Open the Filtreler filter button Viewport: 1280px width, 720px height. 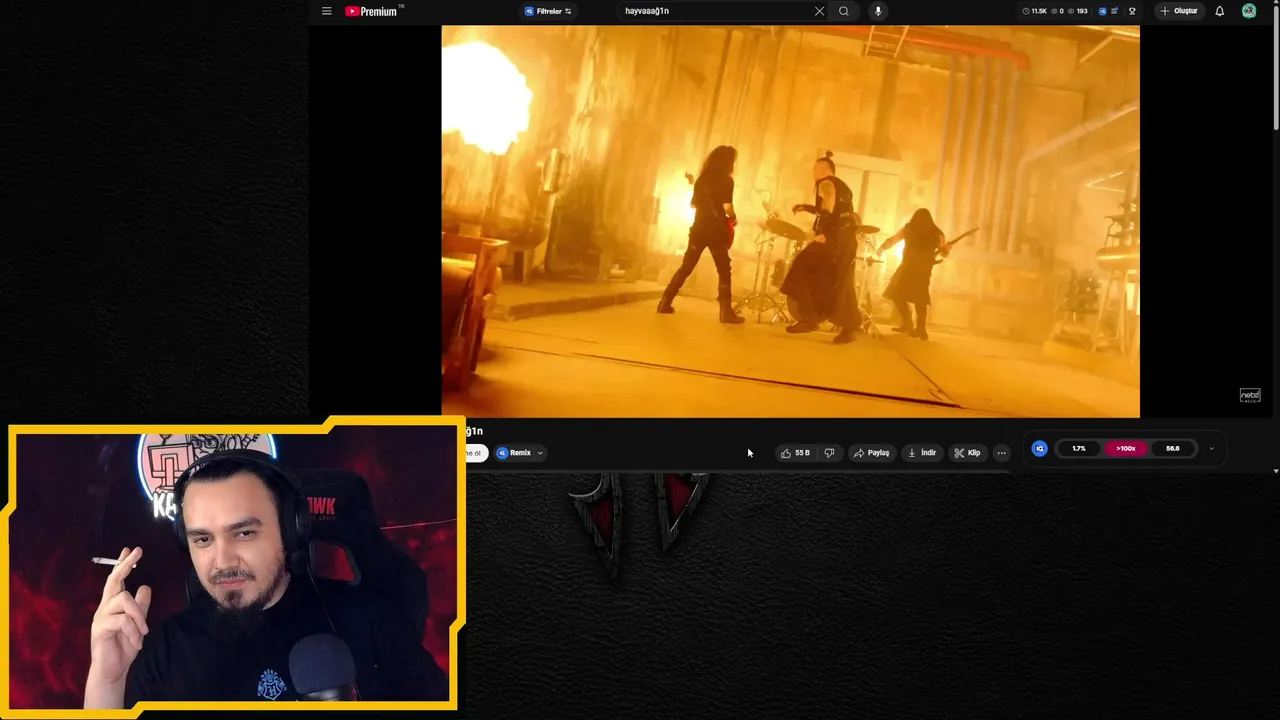click(548, 11)
